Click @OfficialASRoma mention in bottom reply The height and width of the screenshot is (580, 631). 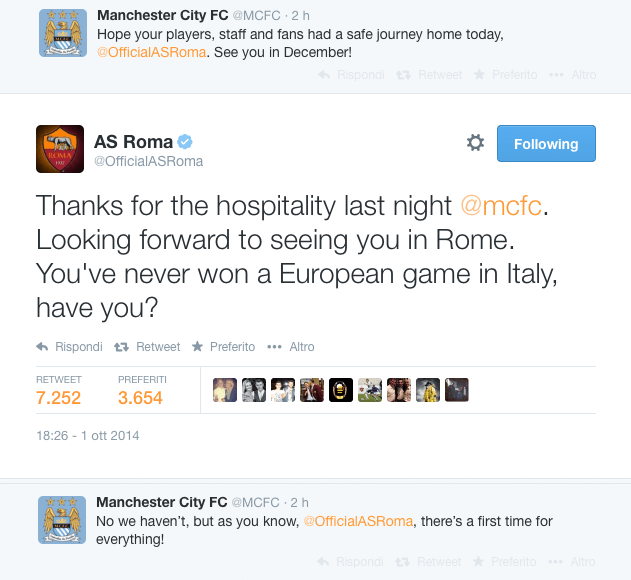(358, 522)
